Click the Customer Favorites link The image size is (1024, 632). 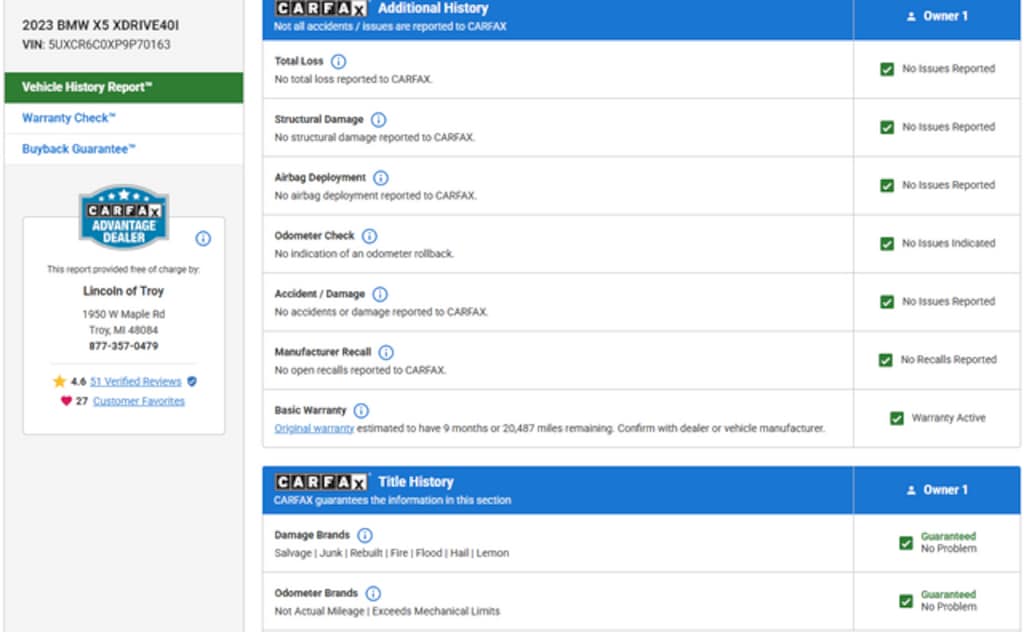tap(139, 401)
